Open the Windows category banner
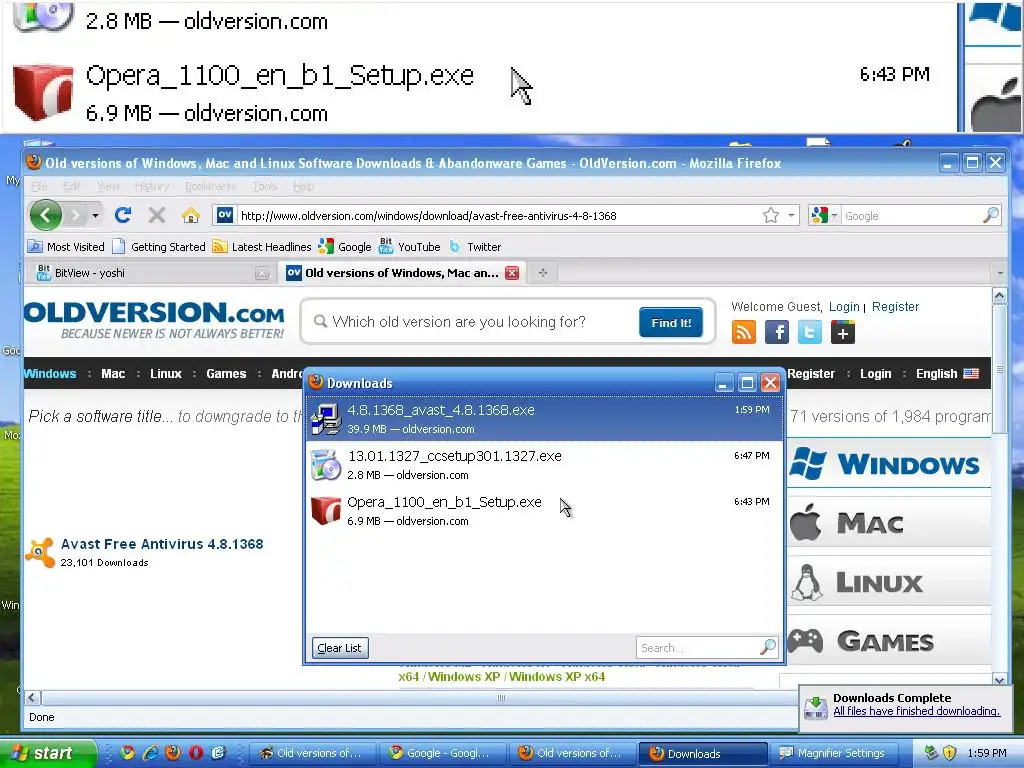The height and width of the screenshot is (768, 1024). click(888, 464)
